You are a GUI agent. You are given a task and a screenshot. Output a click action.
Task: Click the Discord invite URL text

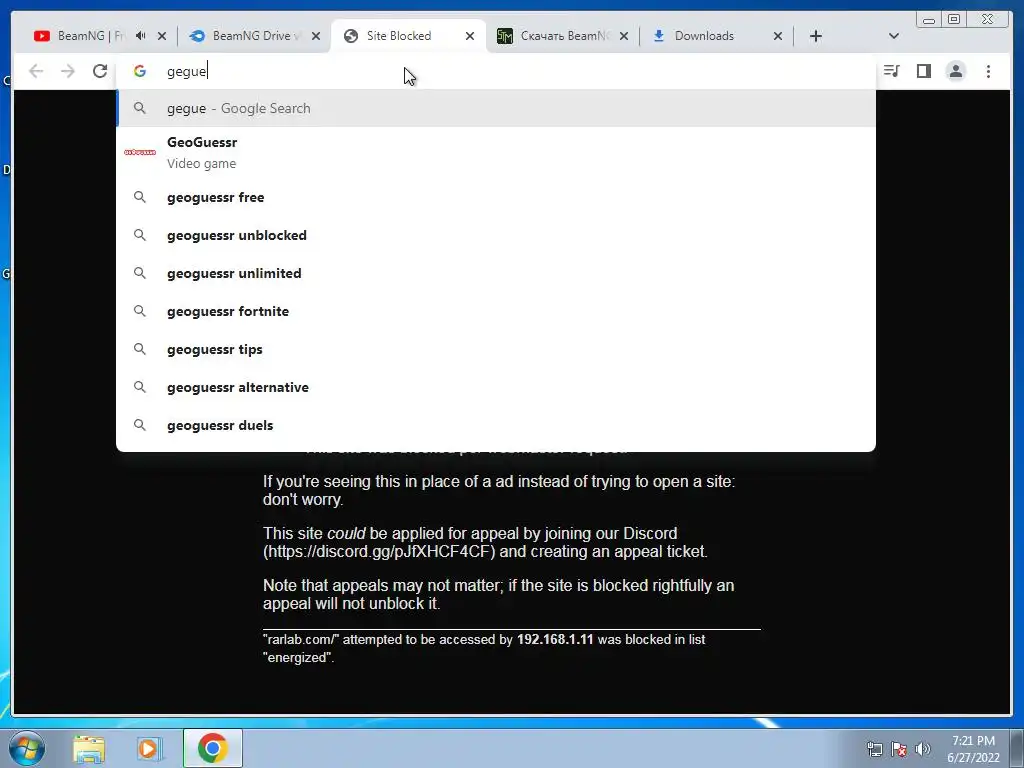coord(379,552)
